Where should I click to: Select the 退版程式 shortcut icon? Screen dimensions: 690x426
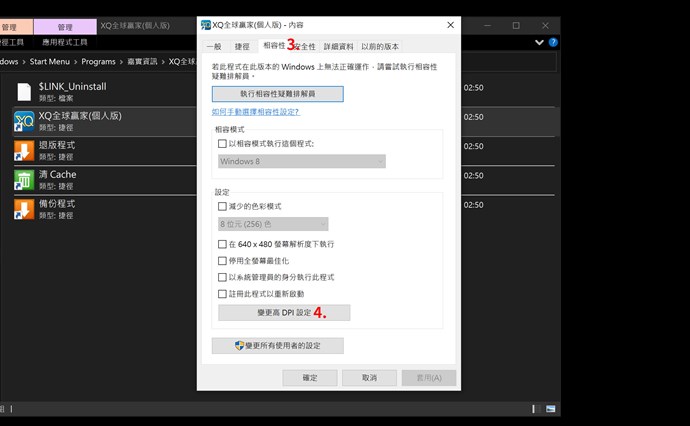pyautogui.click(x=24, y=151)
